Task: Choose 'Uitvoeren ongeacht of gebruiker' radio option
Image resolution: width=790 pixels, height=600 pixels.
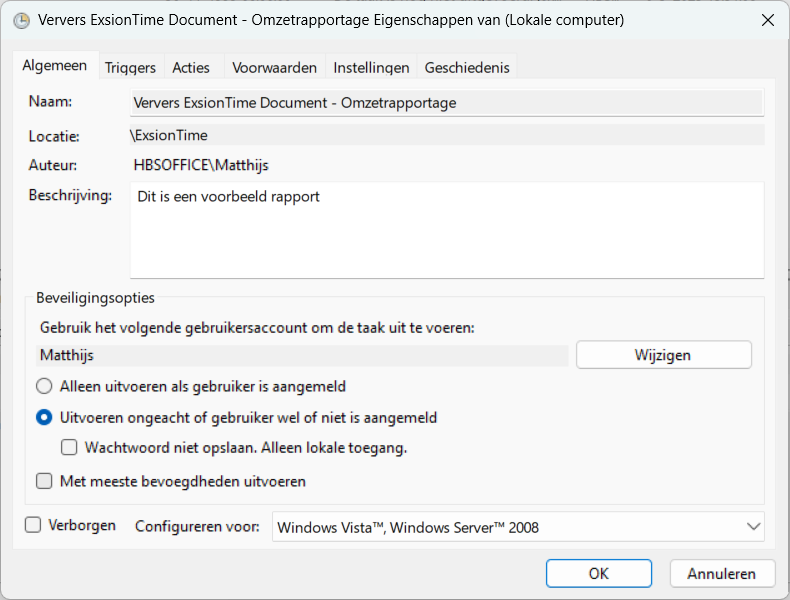Action: (x=44, y=418)
